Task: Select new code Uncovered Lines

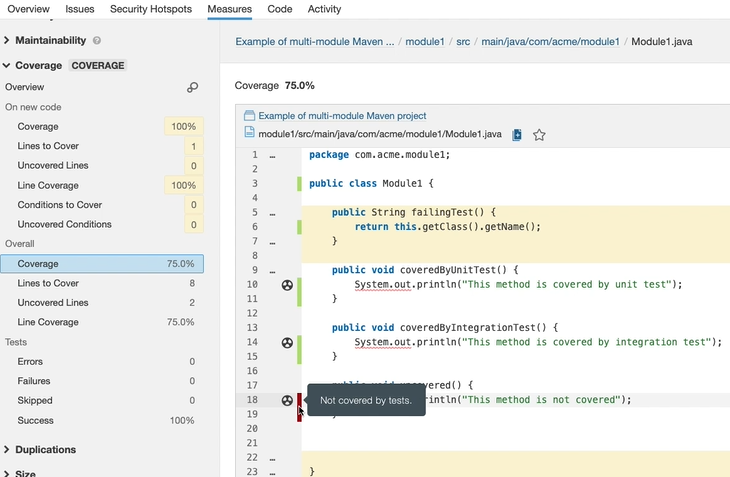Action: point(102,166)
